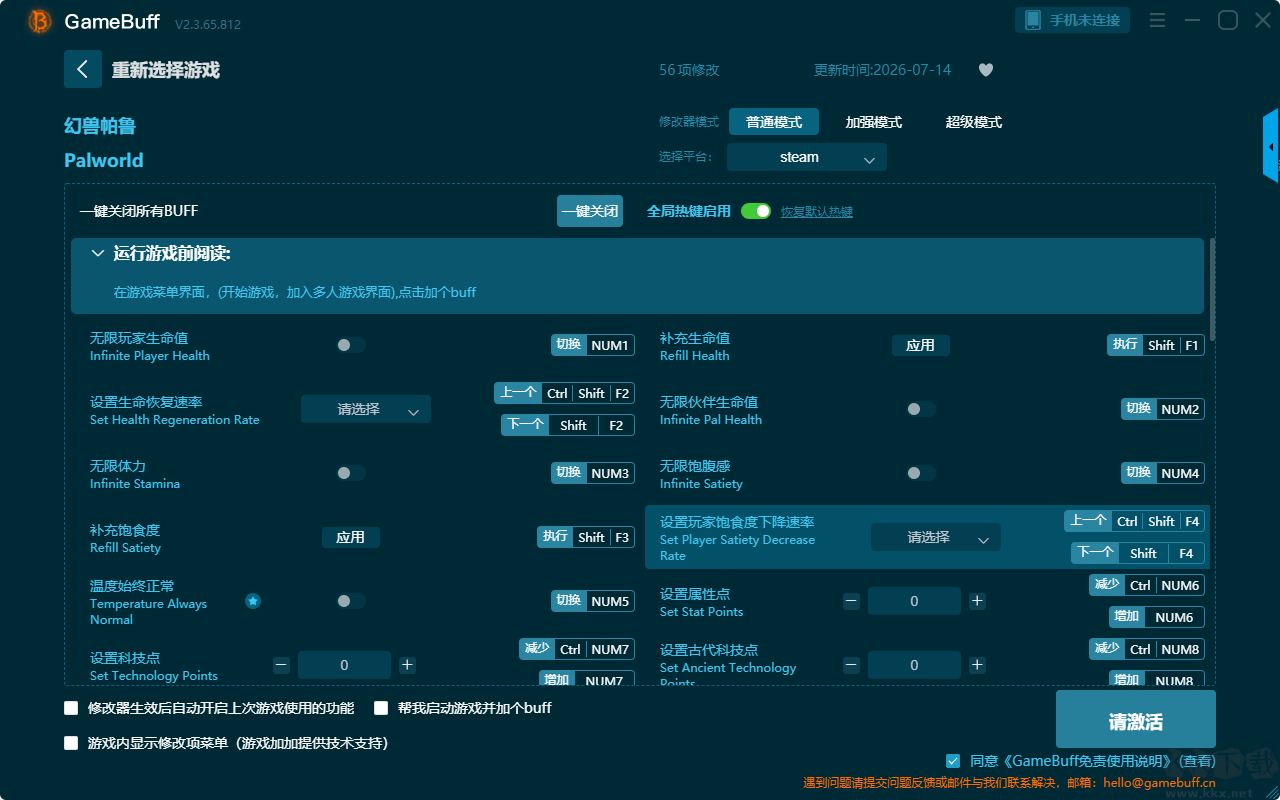Open the steam platform dropdown
Image resolution: width=1280 pixels, height=800 pixels.
point(807,157)
